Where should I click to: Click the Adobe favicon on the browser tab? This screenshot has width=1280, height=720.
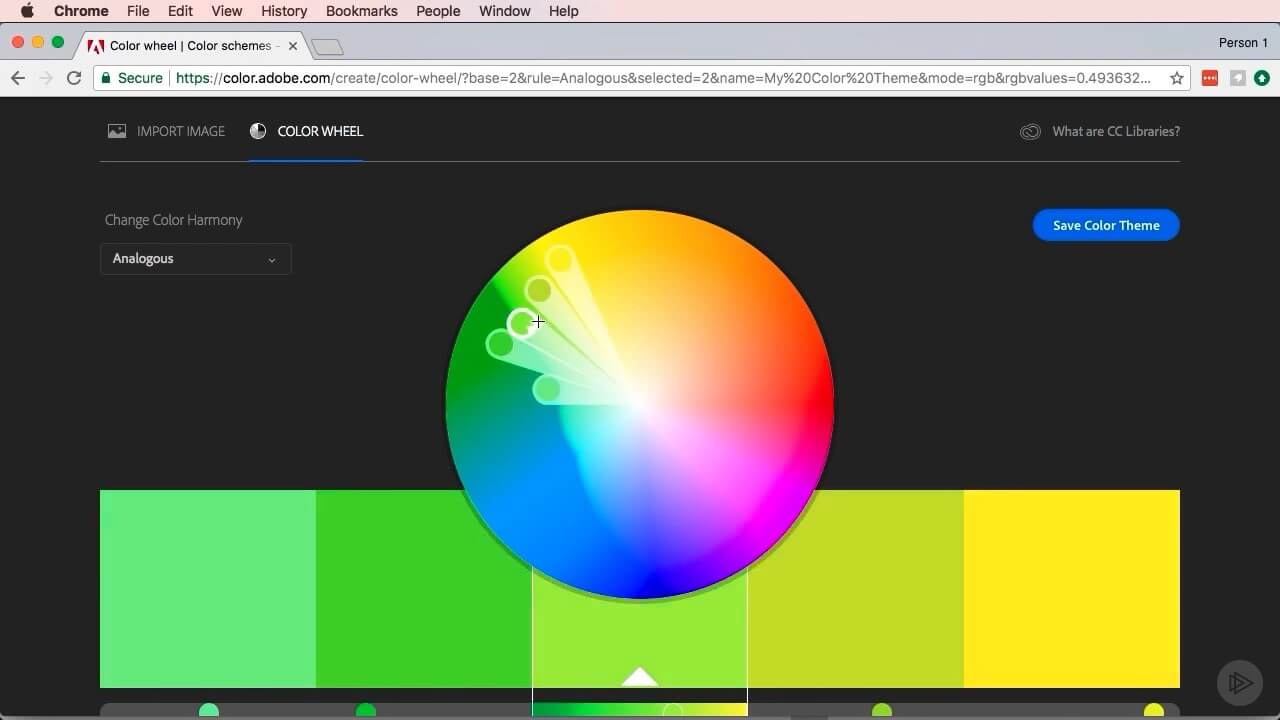(96, 46)
